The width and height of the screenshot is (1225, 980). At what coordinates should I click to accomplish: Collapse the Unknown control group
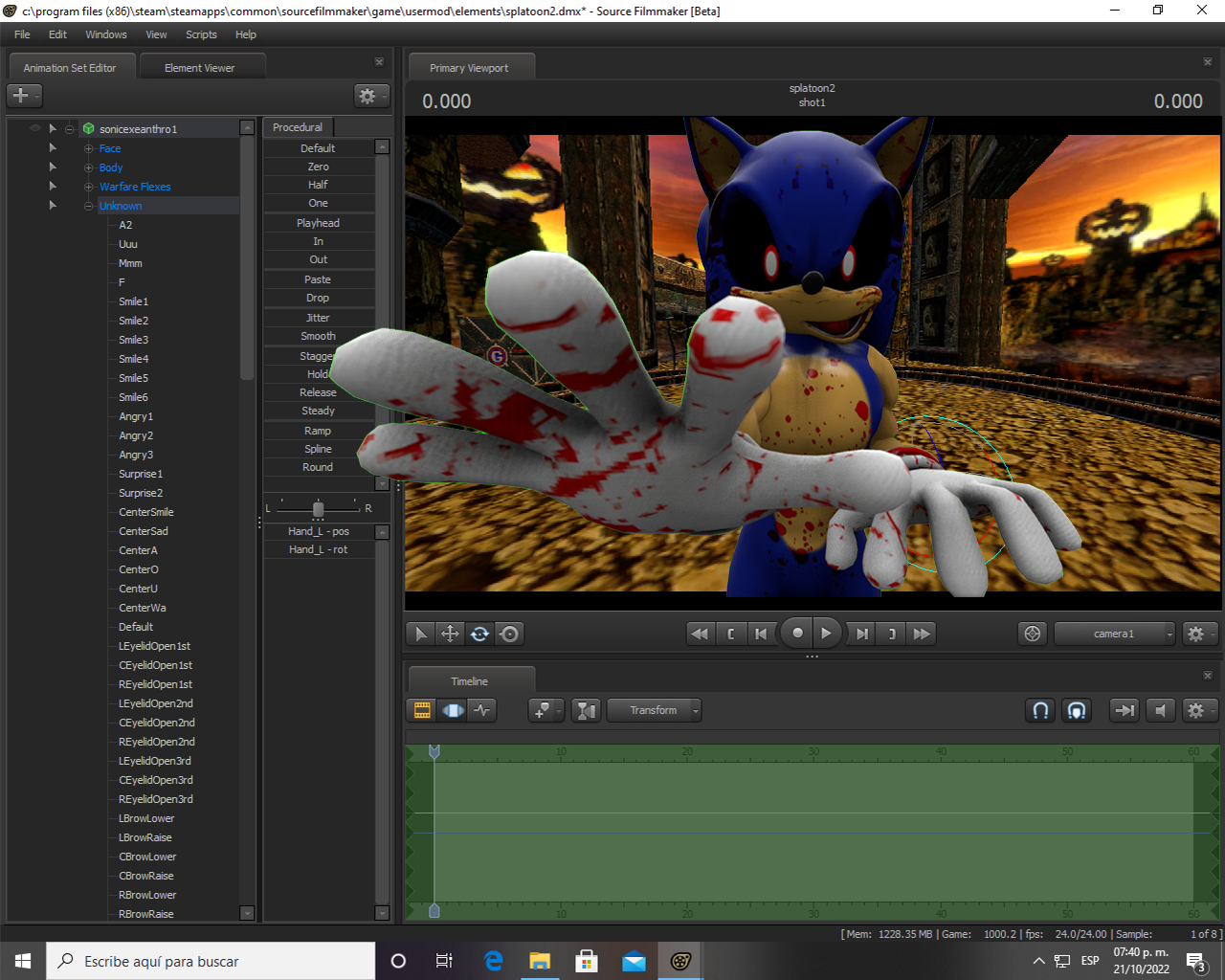tap(88, 206)
